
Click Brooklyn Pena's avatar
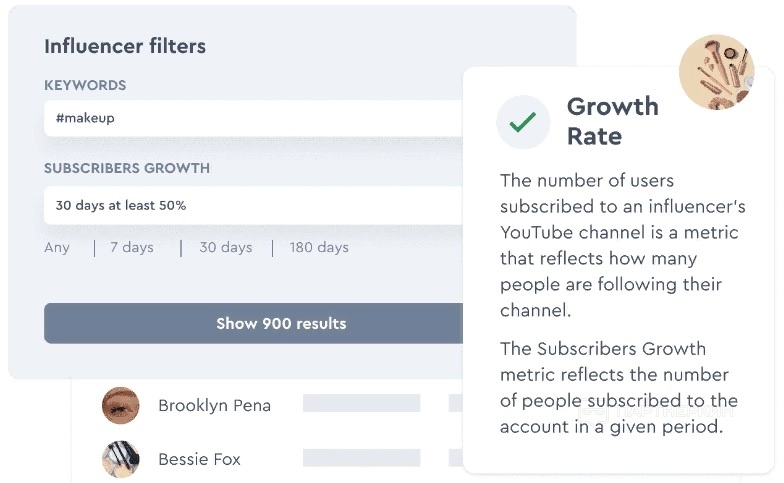pos(121,405)
